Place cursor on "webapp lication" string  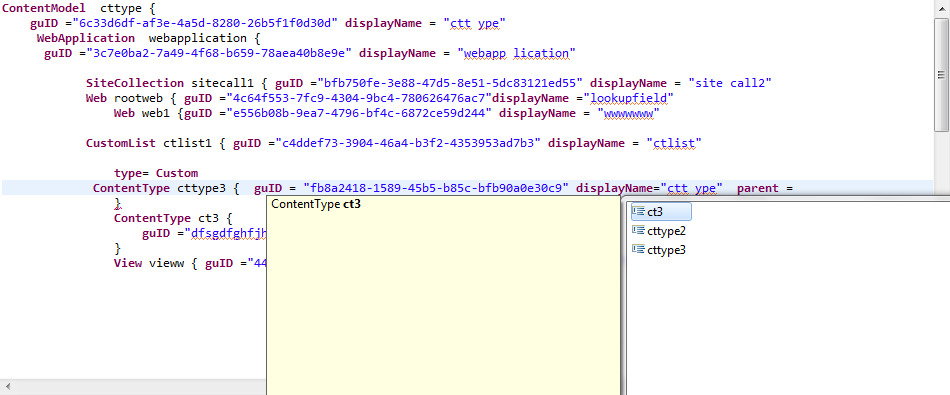click(x=516, y=53)
